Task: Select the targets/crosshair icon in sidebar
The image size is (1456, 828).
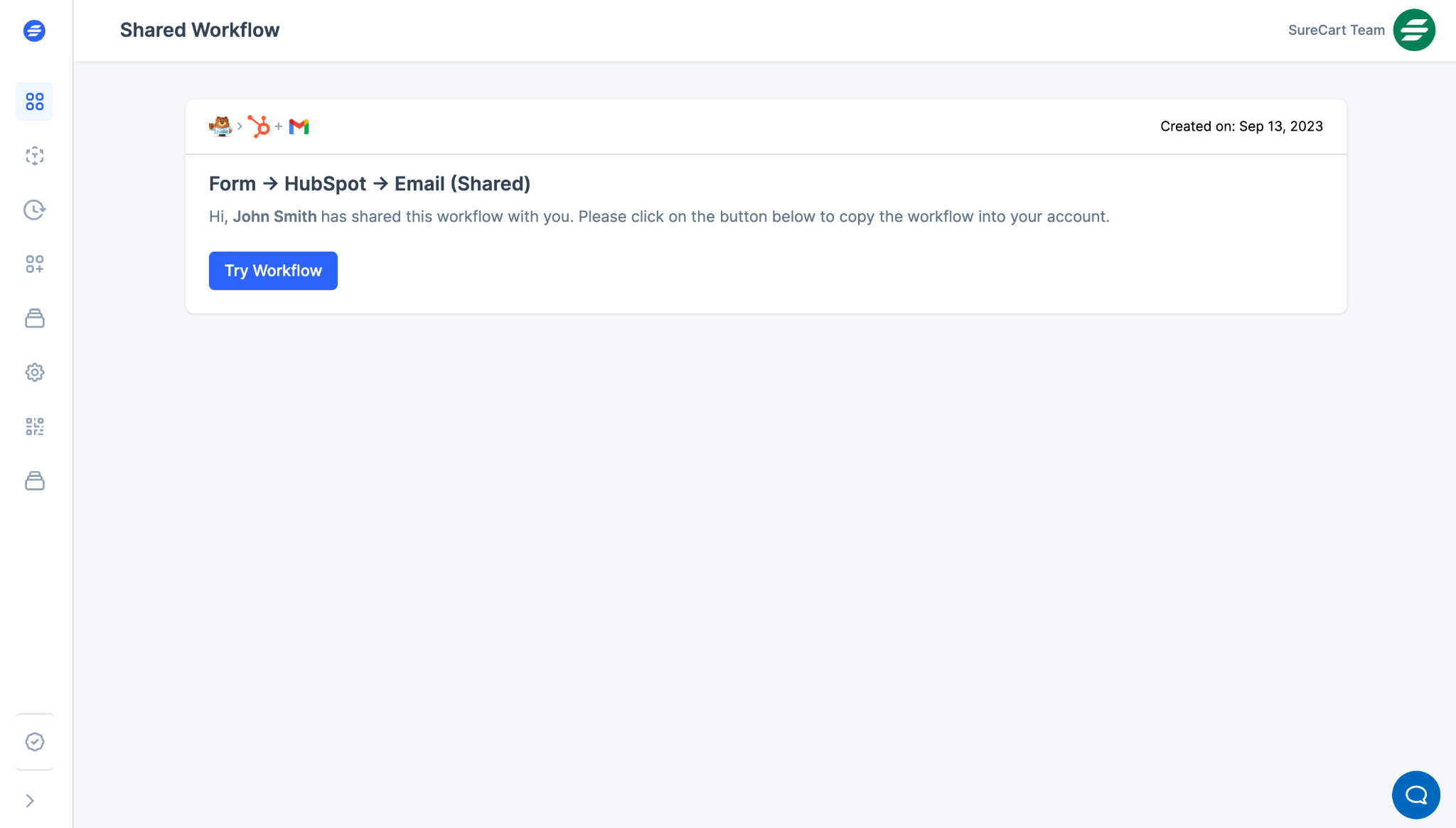Action: point(35,156)
